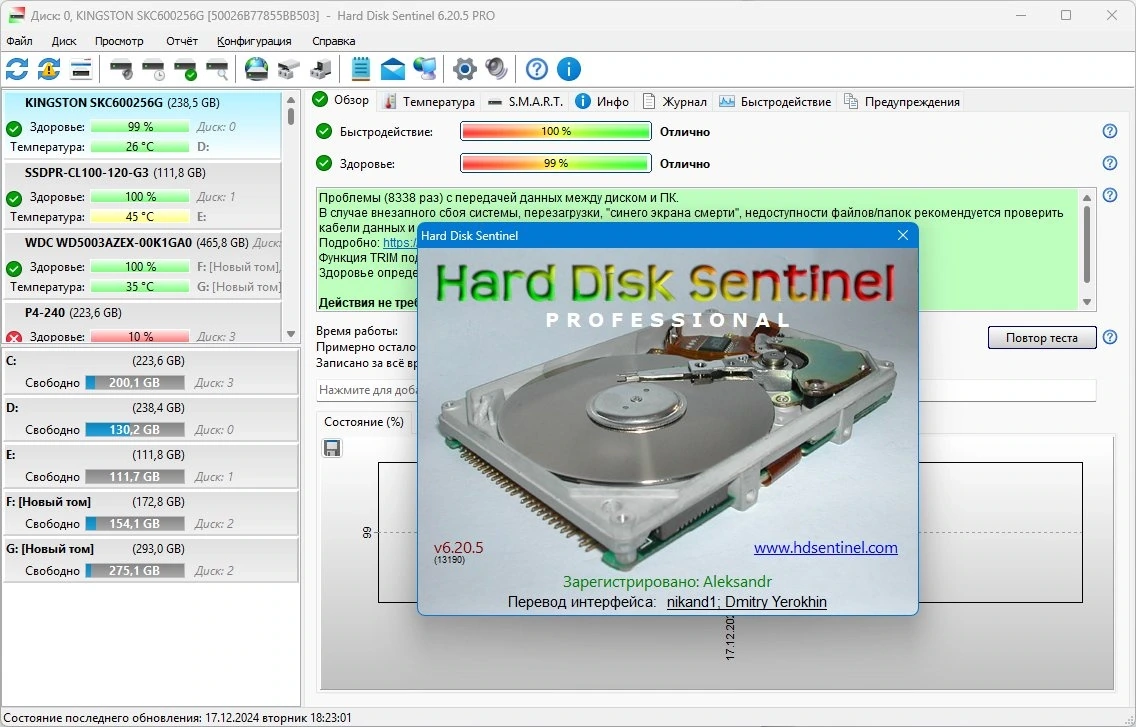Screen dimensions: 1136x727
Task: Click the SSDPR 45 °C temperature value
Action: [140, 216]
